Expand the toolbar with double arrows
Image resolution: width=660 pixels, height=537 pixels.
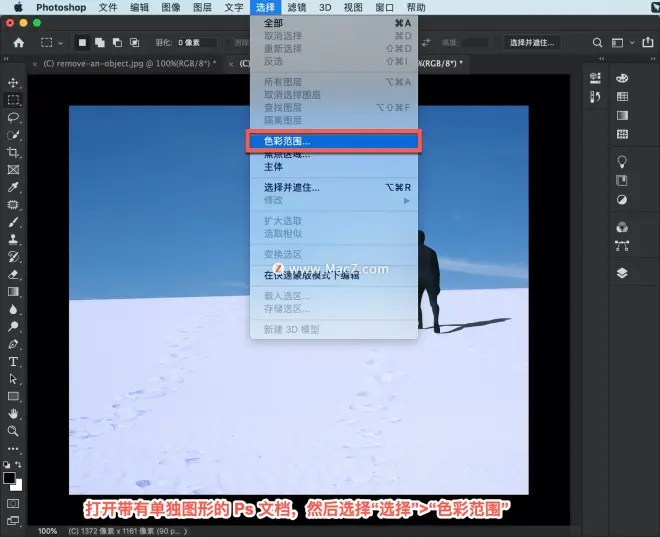pos(5,58)
